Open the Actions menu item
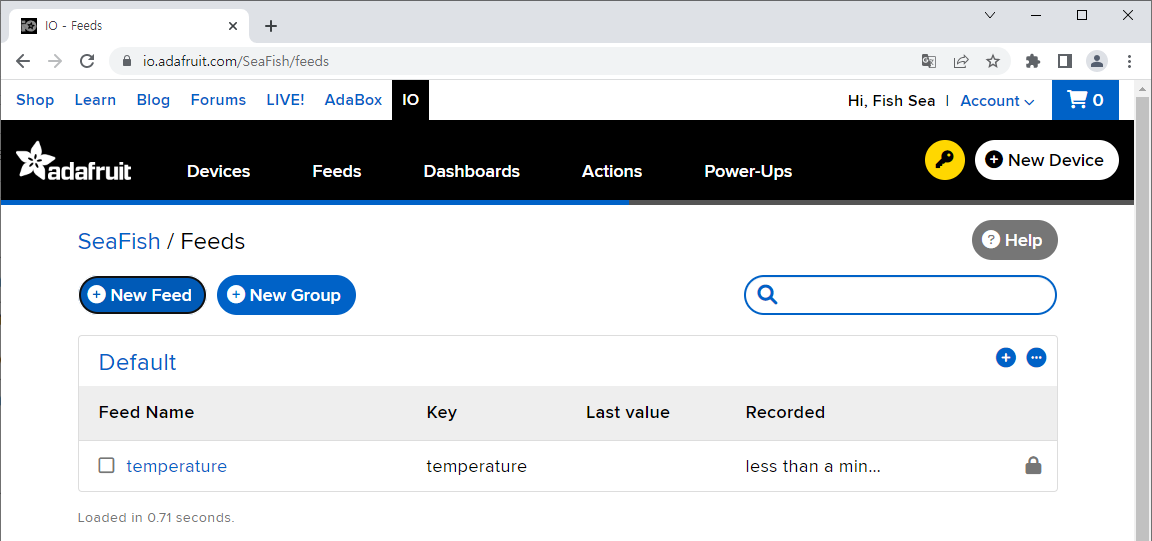The image size is (1152, 541). coord(612,171)
